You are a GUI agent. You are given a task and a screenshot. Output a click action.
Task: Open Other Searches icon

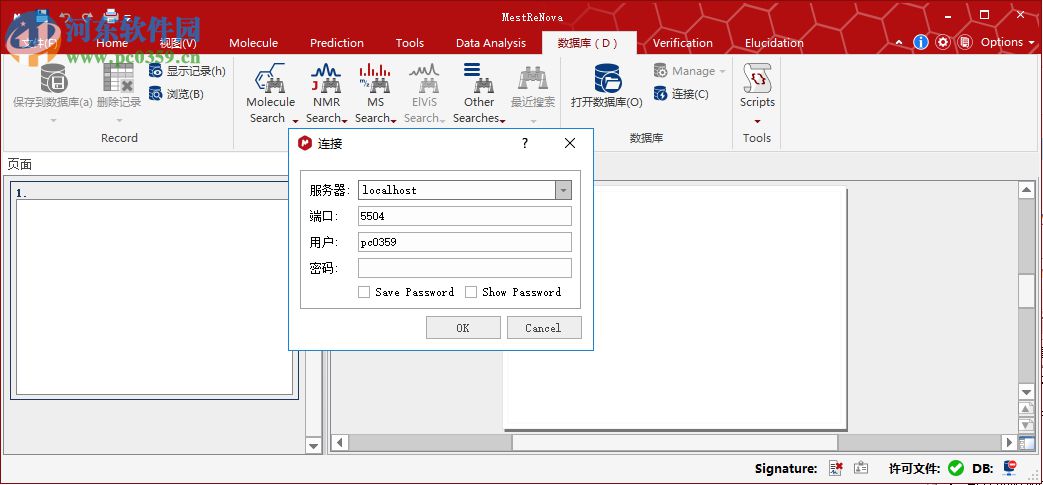(472, 78)
